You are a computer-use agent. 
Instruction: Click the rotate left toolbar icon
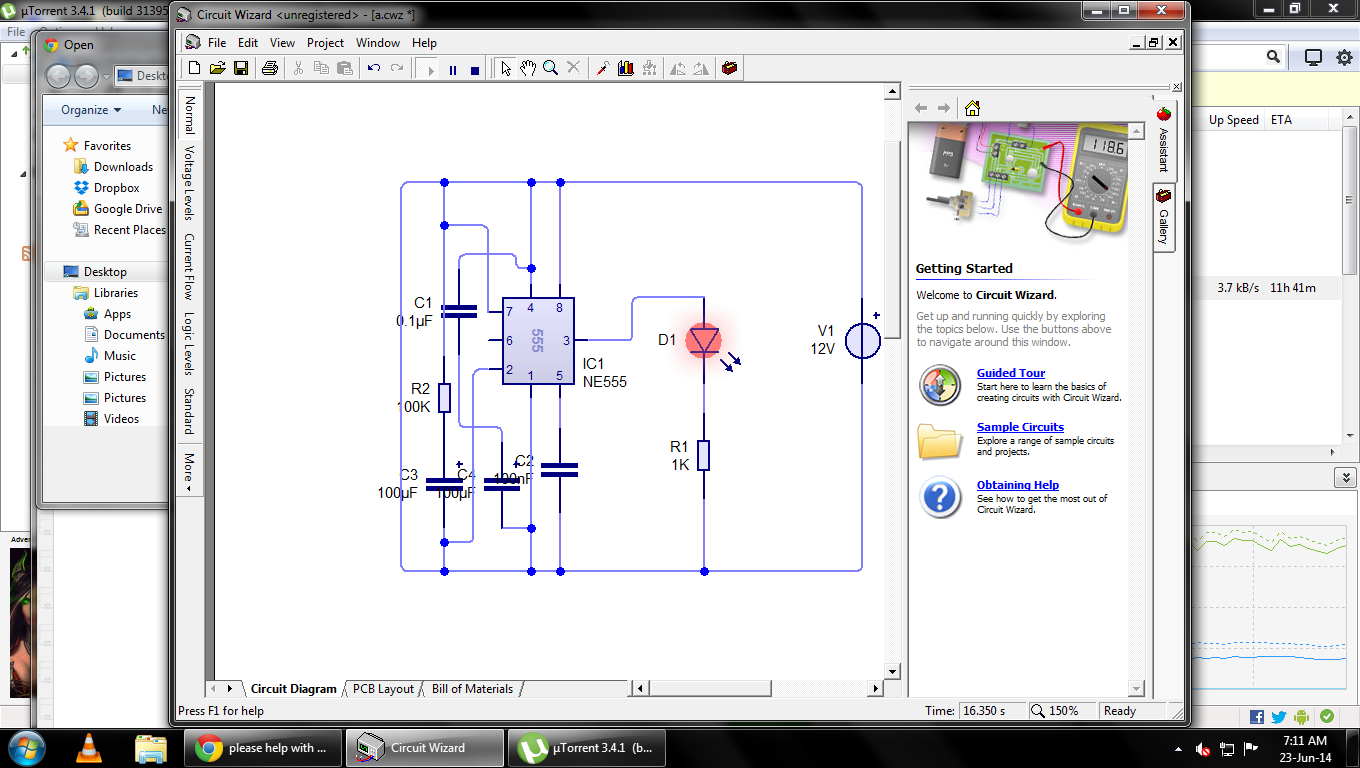(x=678, y=68)
